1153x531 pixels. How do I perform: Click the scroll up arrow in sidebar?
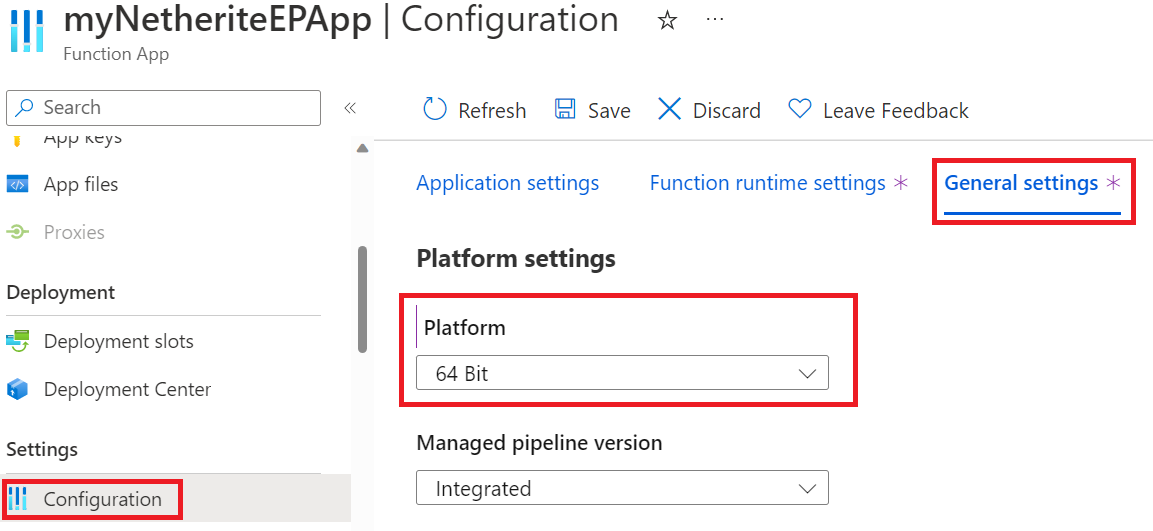[362, 148]
